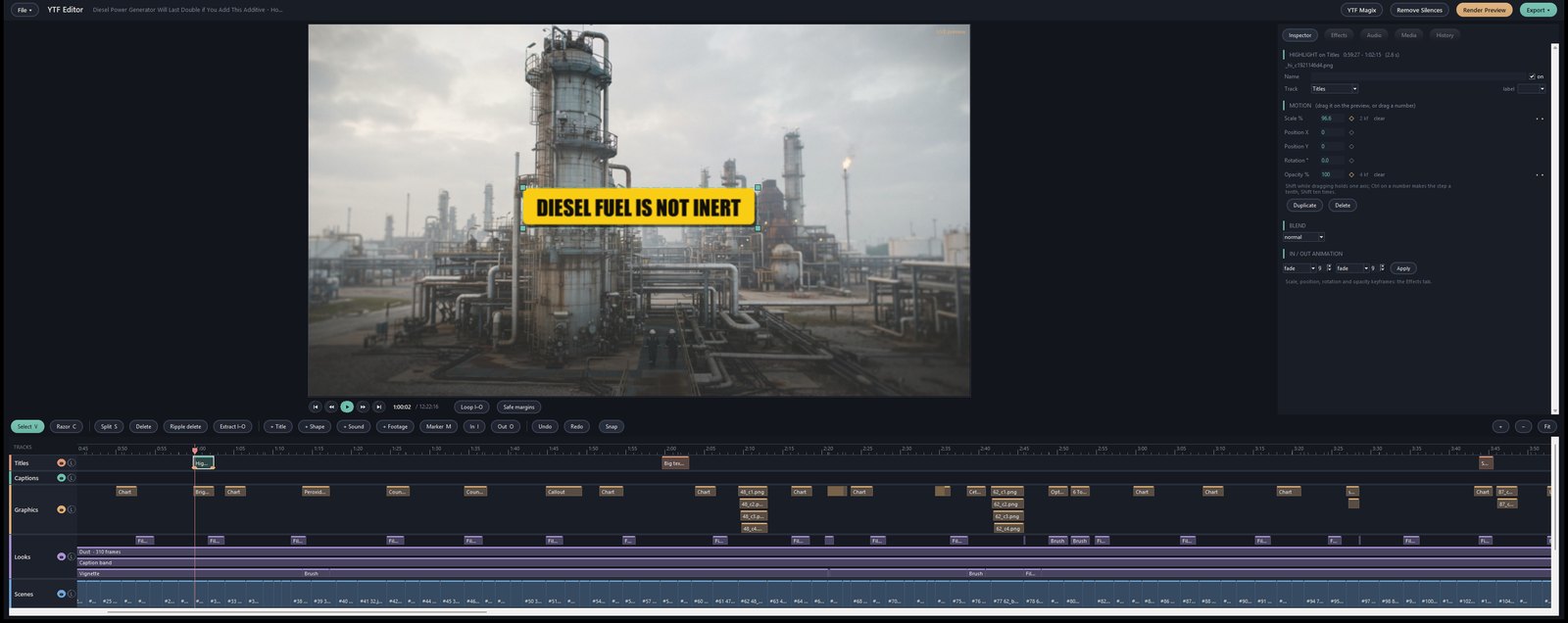Screen dimensions: 1568x623
Task: Click the YTF Magix button
Action: 1361,10
